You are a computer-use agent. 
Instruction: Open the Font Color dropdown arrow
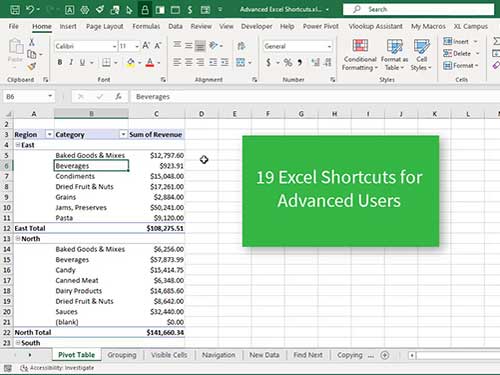159,63
